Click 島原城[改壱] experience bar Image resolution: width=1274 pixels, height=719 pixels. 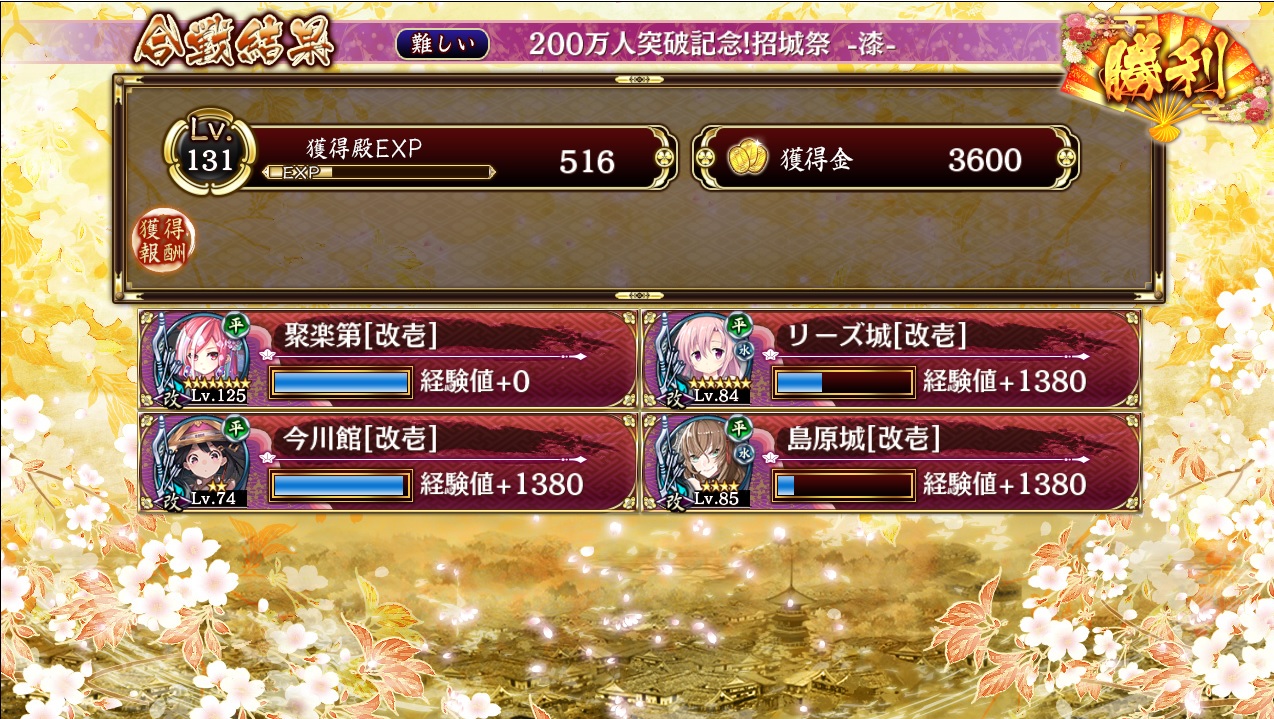coord(844,485)
